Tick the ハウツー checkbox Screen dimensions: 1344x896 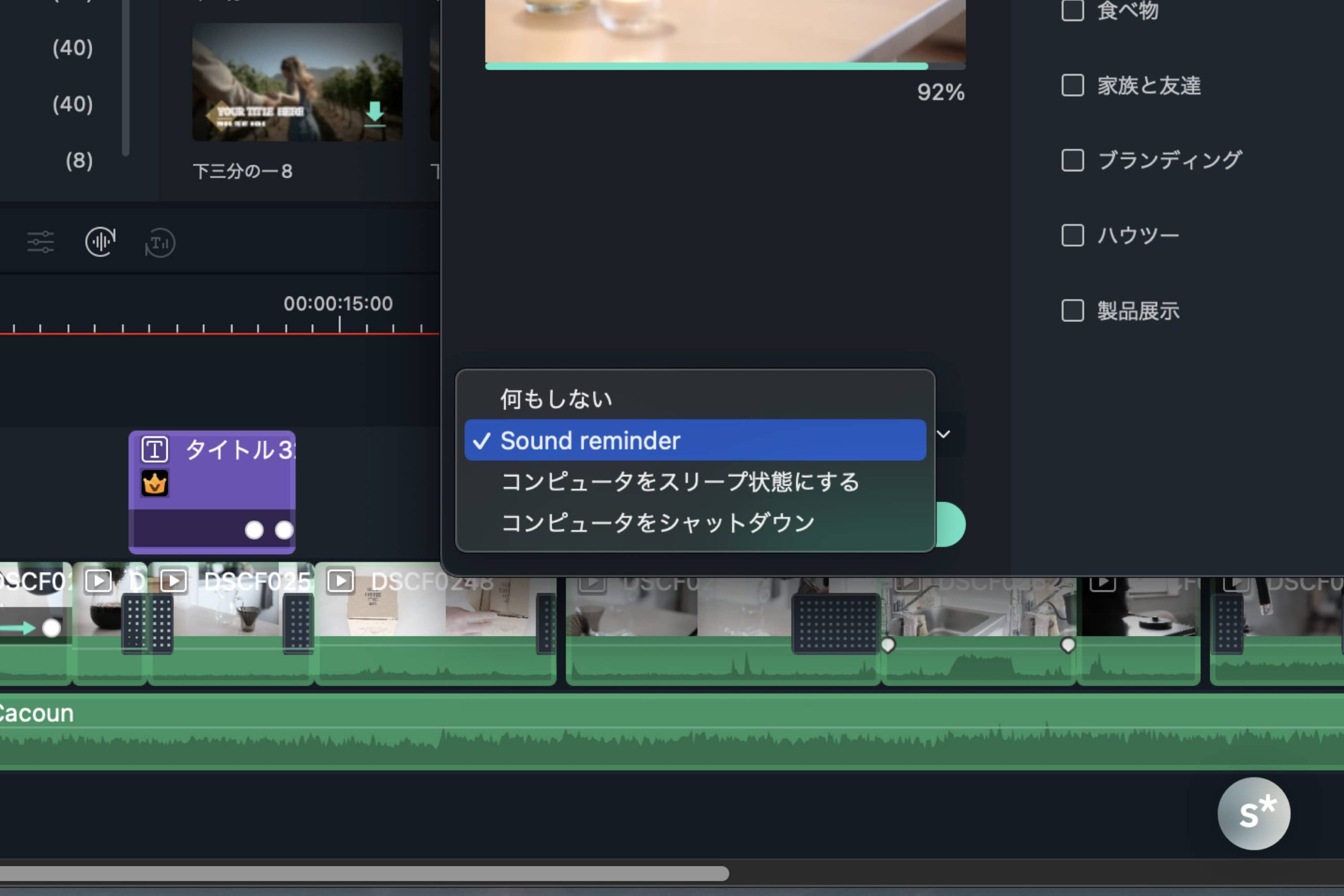[x=1072, y=235]
